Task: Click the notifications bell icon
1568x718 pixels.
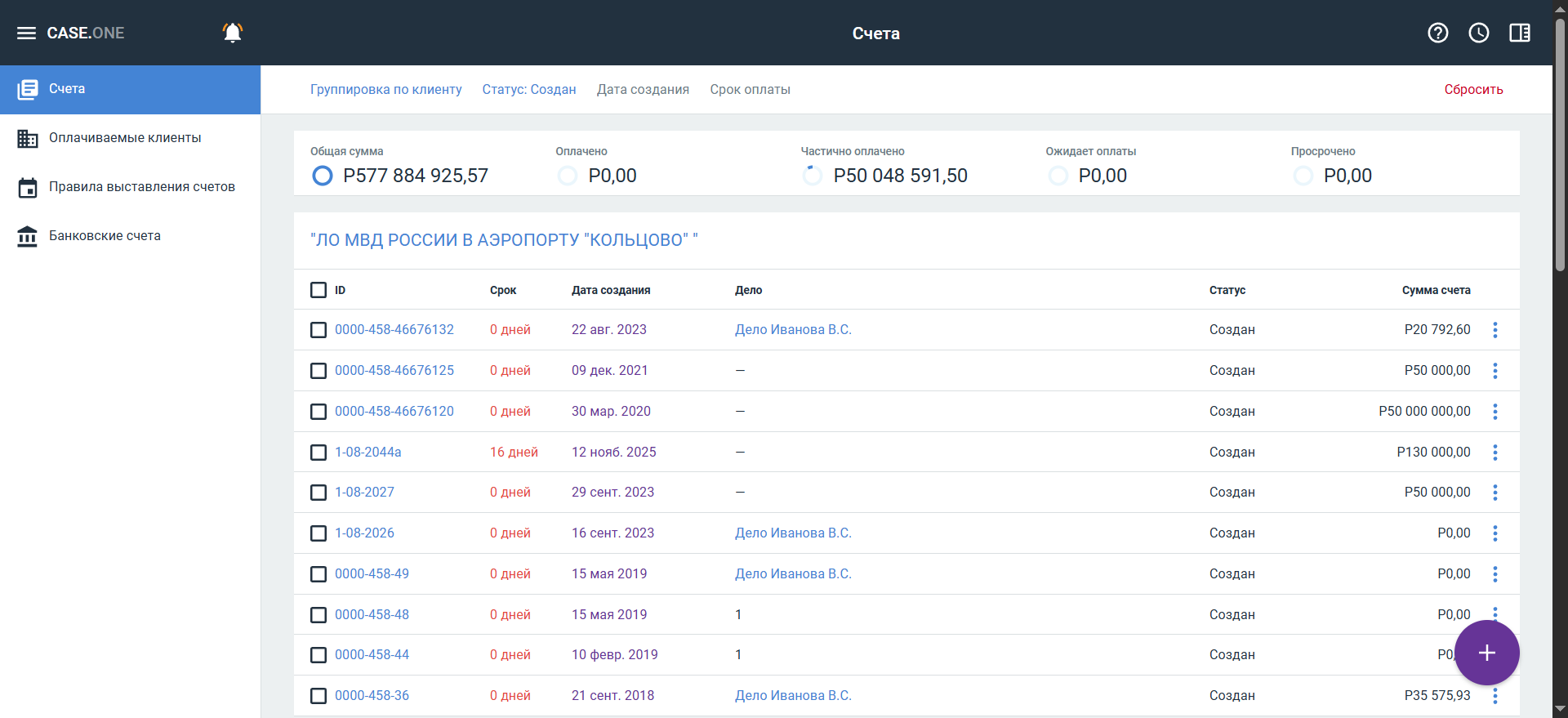Action: coord(233,33)
